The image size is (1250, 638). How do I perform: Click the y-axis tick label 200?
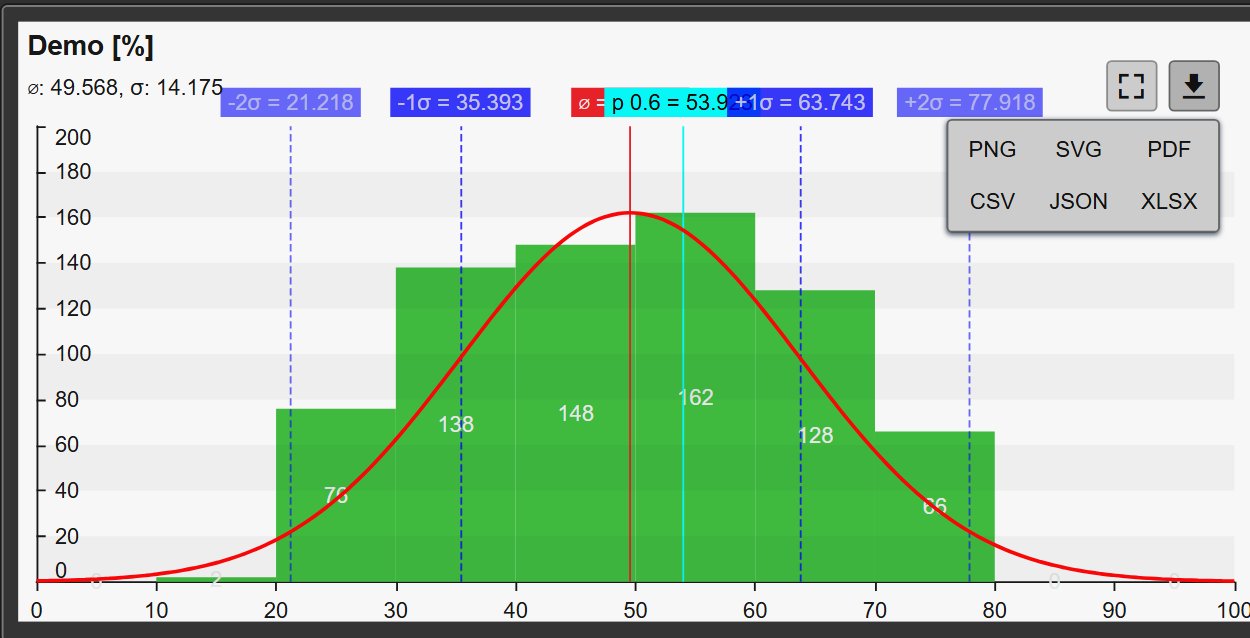coord(74,137)
